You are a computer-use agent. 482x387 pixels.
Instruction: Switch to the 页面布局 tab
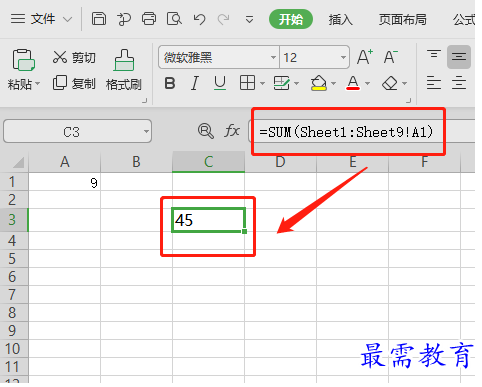coord(402,20)
